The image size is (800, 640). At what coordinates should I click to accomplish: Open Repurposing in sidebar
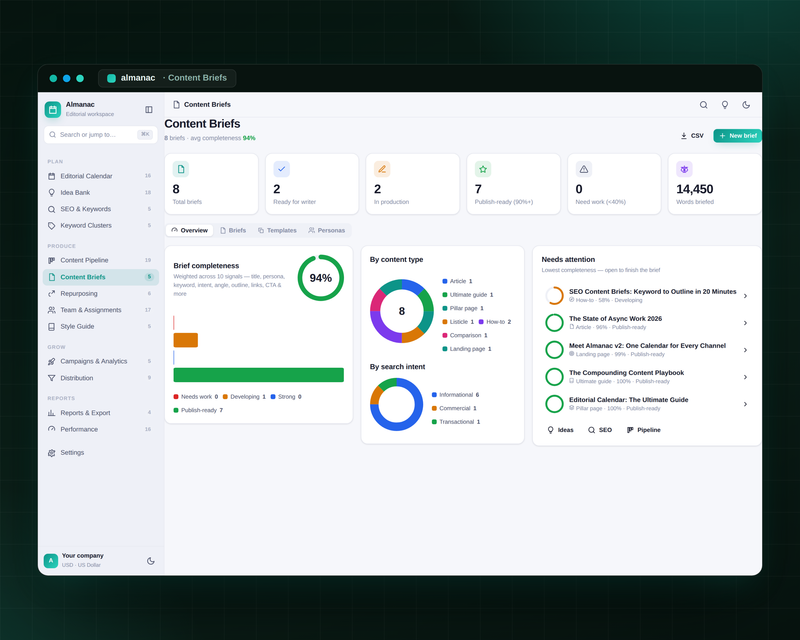(101, 293)
